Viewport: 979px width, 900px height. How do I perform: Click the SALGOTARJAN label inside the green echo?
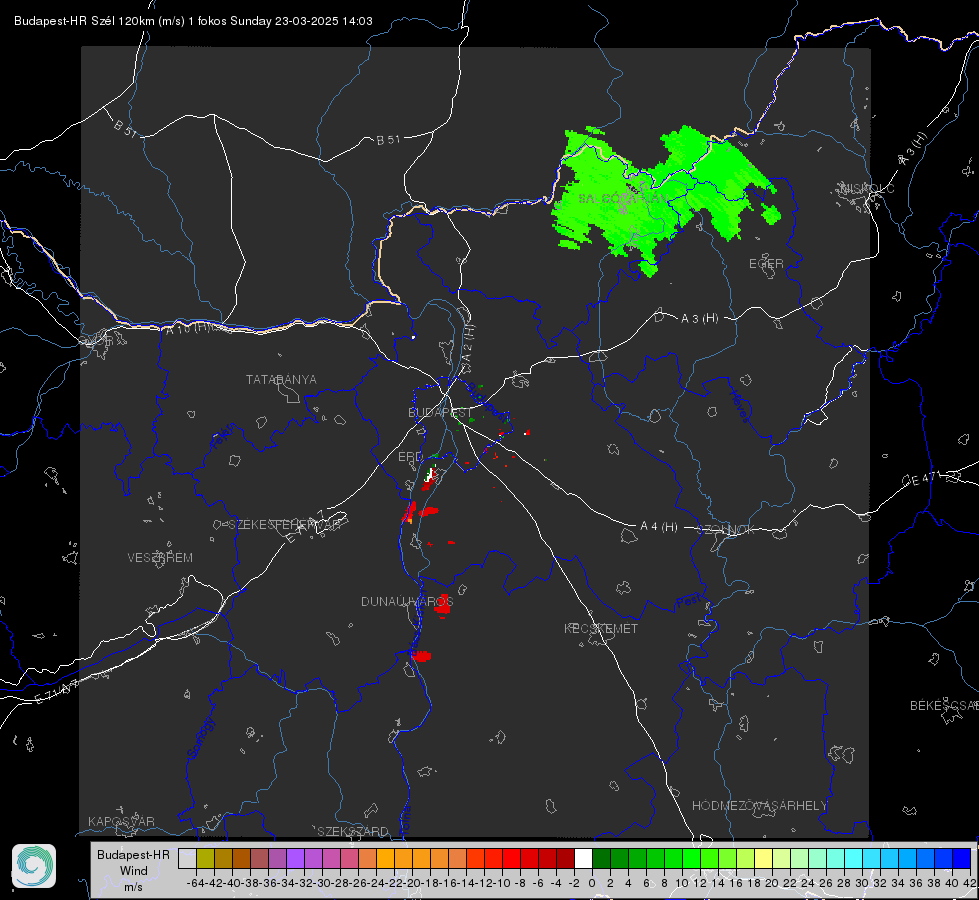coord(622,199)
